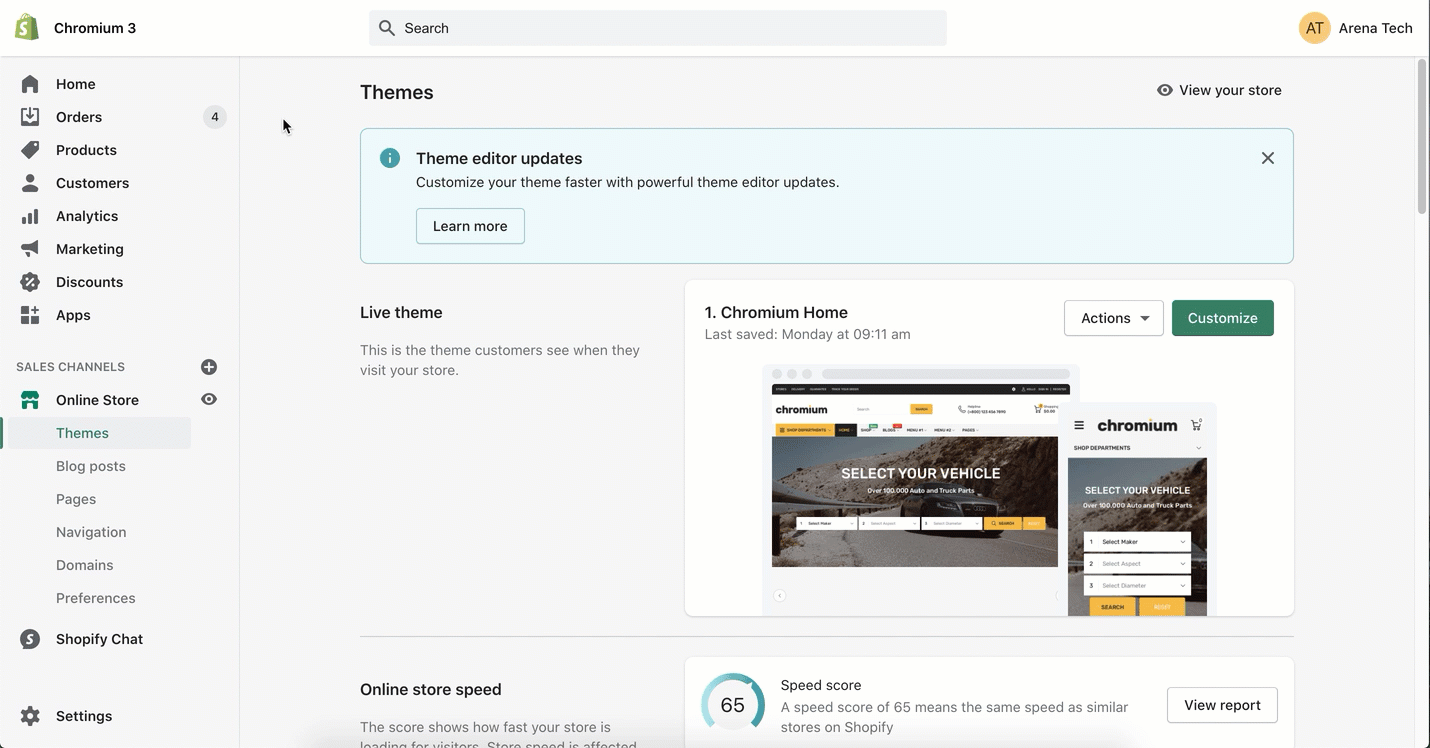
Task: Open the AT account avatar
Action: coord(1315,28)
